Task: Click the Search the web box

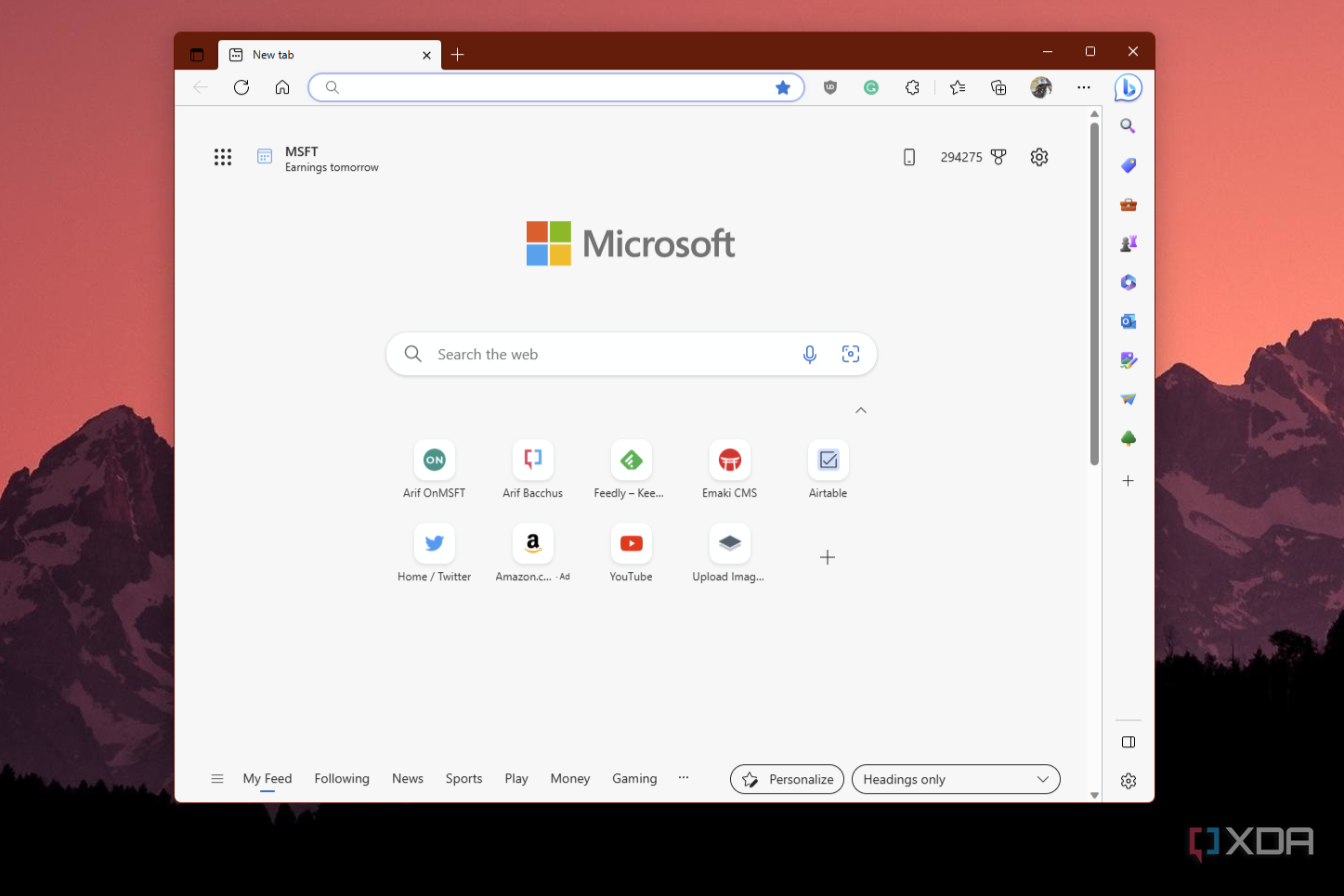Action: point(632,354)
